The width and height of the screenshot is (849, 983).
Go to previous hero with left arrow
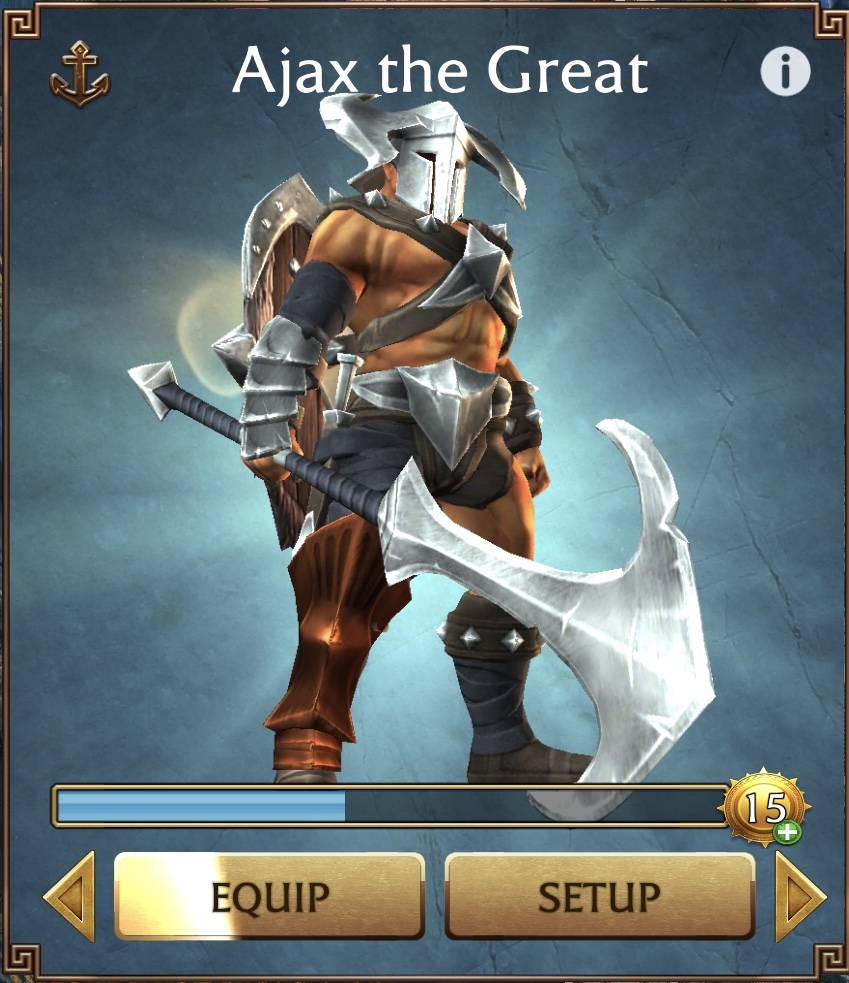(x=70, y=896)
